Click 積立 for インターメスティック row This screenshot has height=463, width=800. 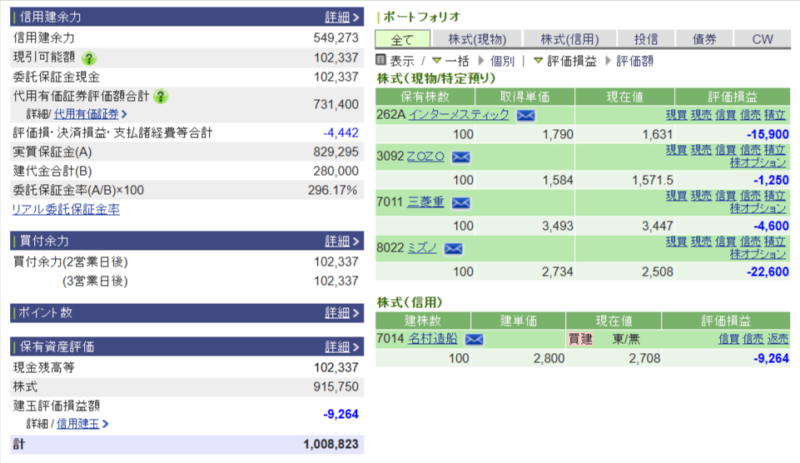pos(774,115)
